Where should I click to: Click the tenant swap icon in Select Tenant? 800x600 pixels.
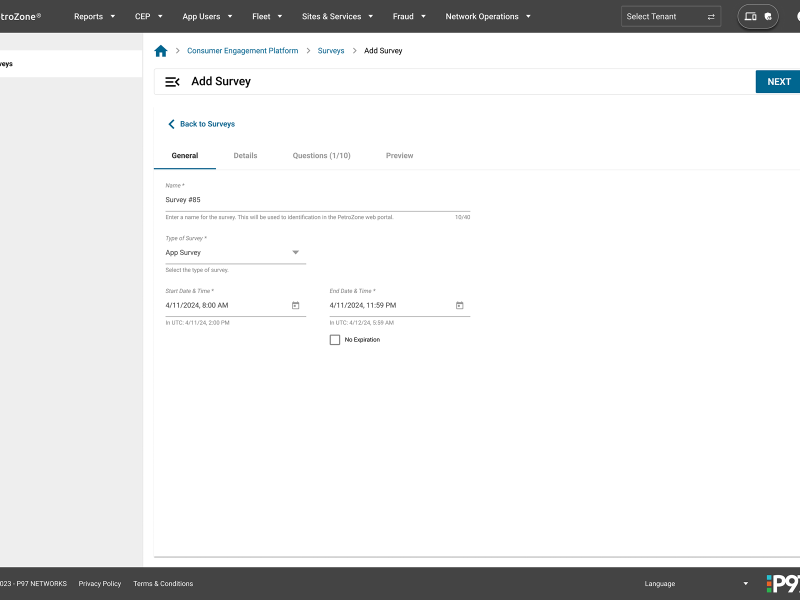point(712,16)
